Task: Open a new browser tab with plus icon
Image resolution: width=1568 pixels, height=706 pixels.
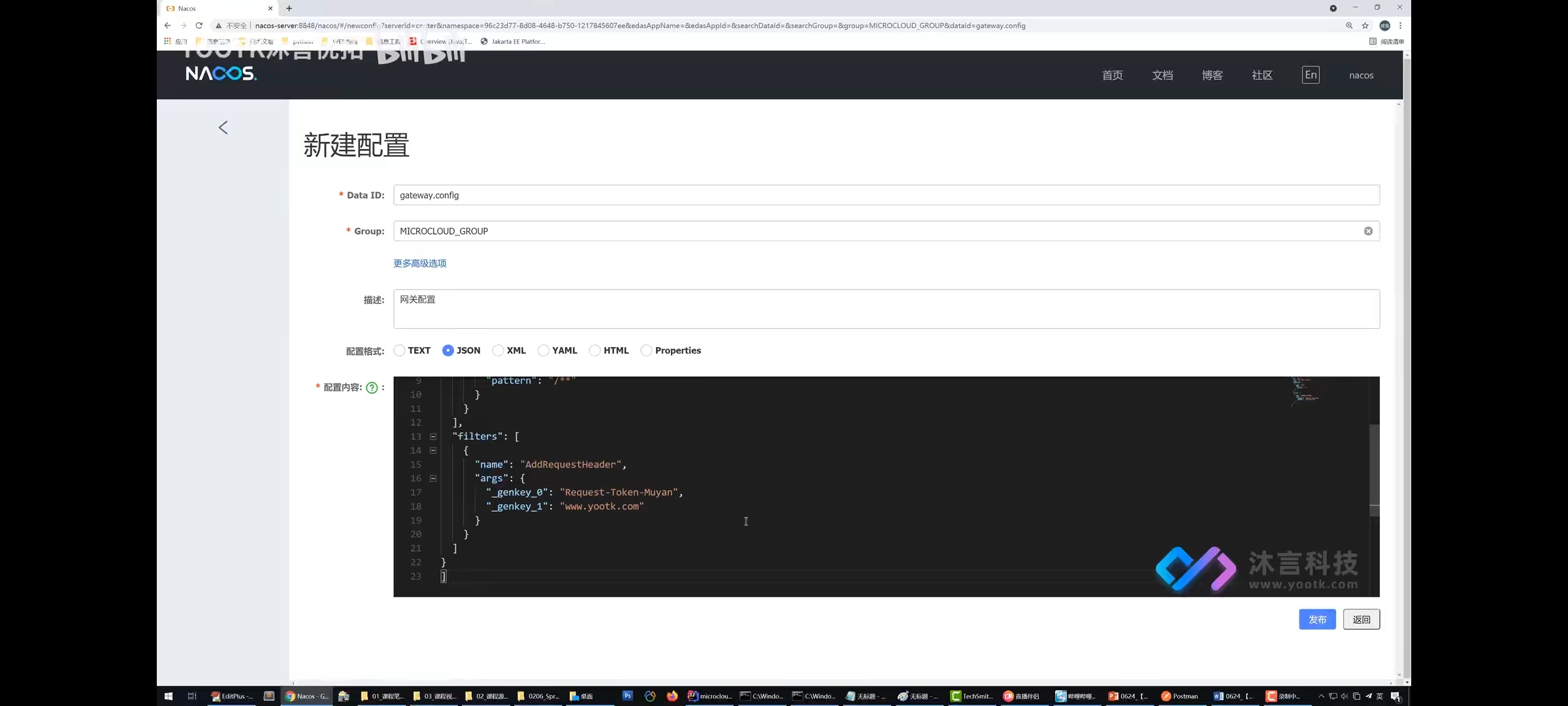Action: coord(289,8)
